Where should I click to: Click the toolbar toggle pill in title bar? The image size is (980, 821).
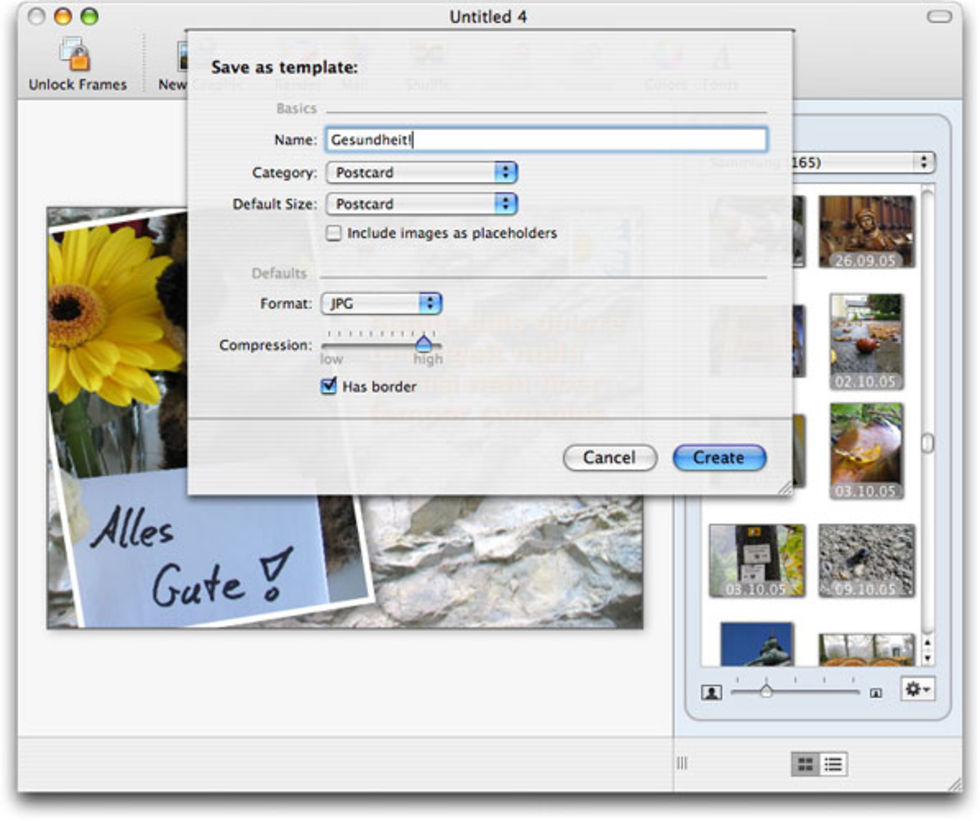click(x=939, y=17)
